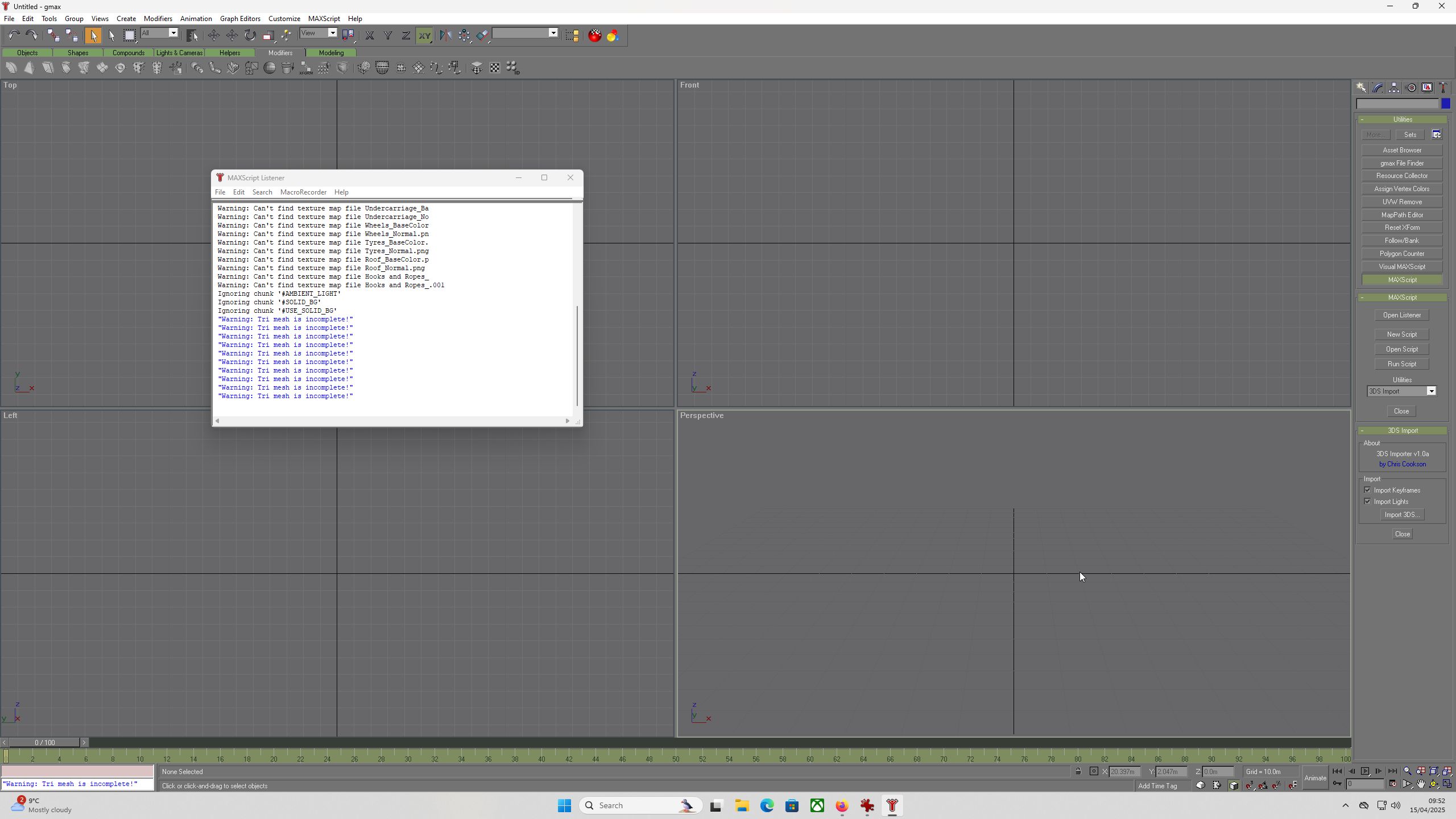
Task: Click Min/Max Toggle viewport icon
Action: pyautogui.click(x=1447, y=784)
